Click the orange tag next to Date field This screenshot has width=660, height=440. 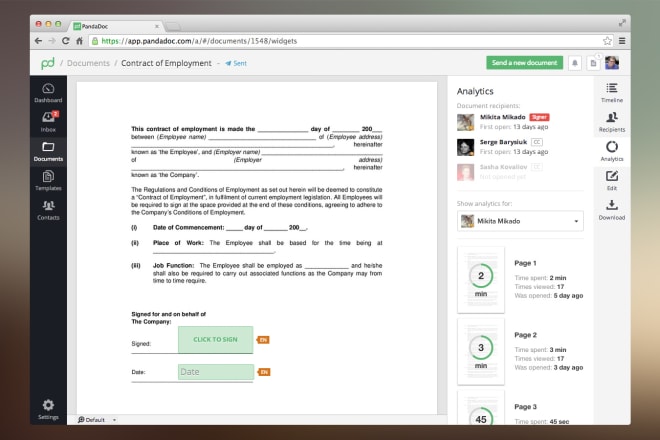pos(264,372)
